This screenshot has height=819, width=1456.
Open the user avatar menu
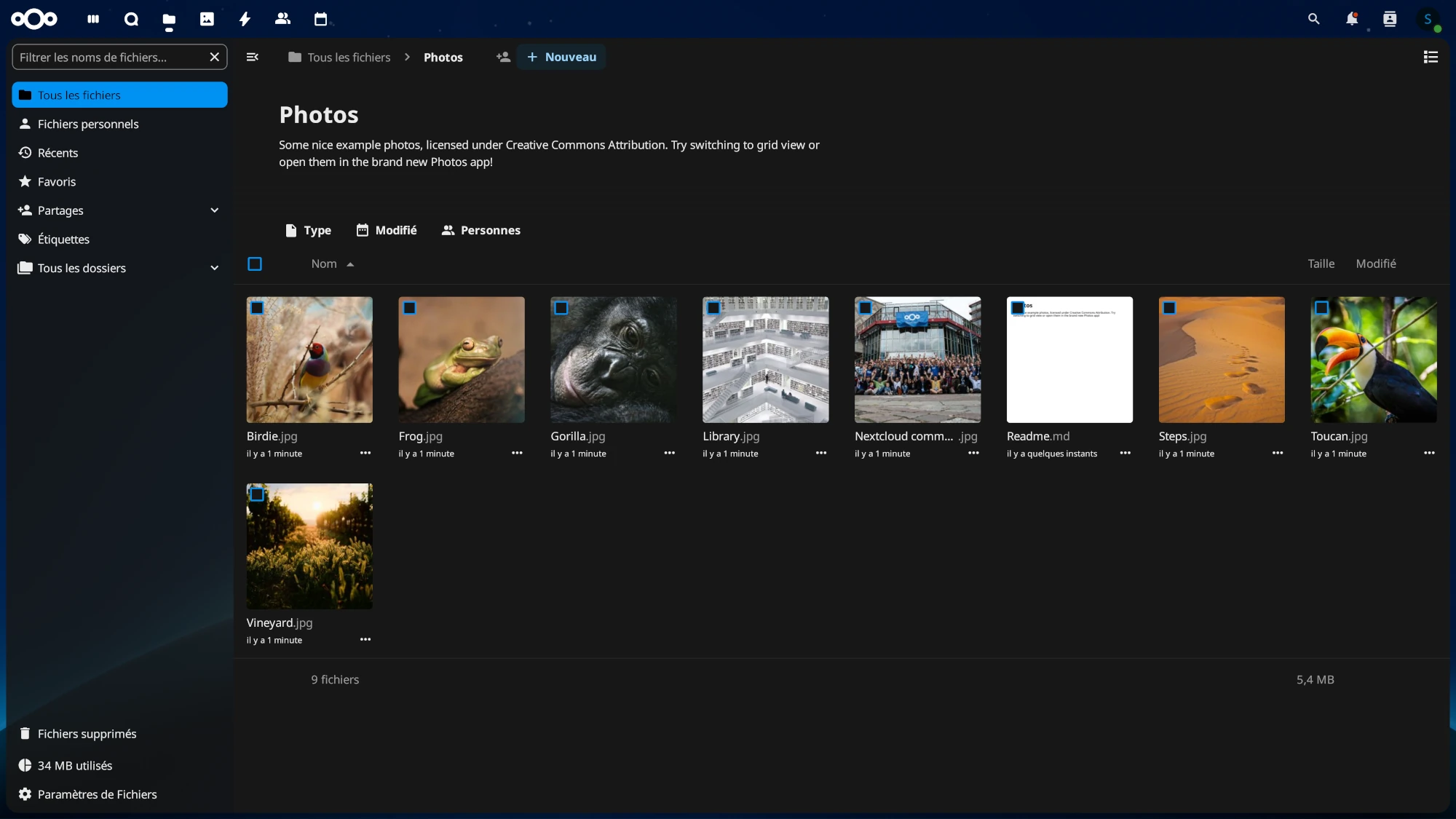[x=1428, y=19]
